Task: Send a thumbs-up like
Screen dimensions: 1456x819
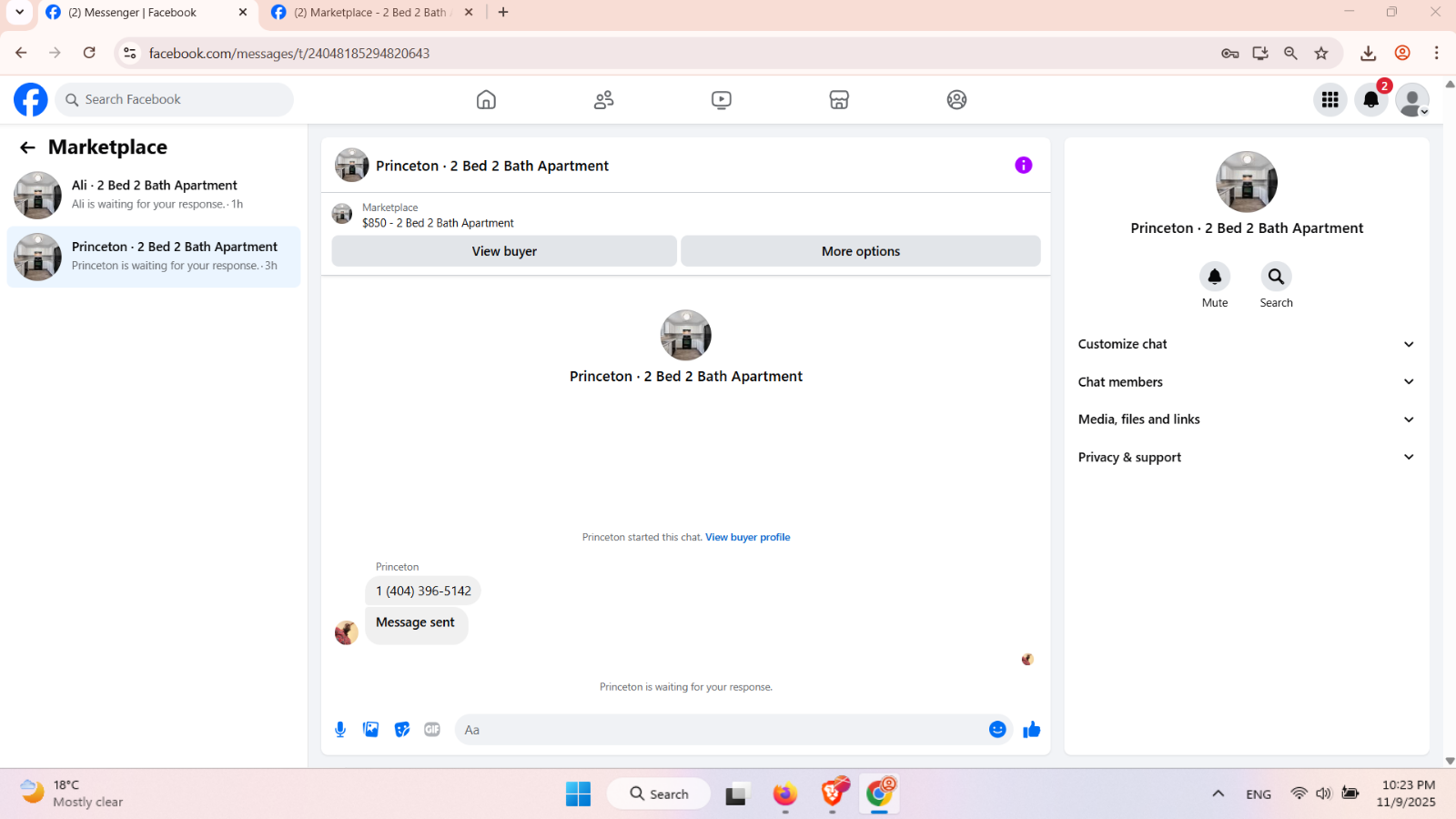Action: [x=1031, y=730]
